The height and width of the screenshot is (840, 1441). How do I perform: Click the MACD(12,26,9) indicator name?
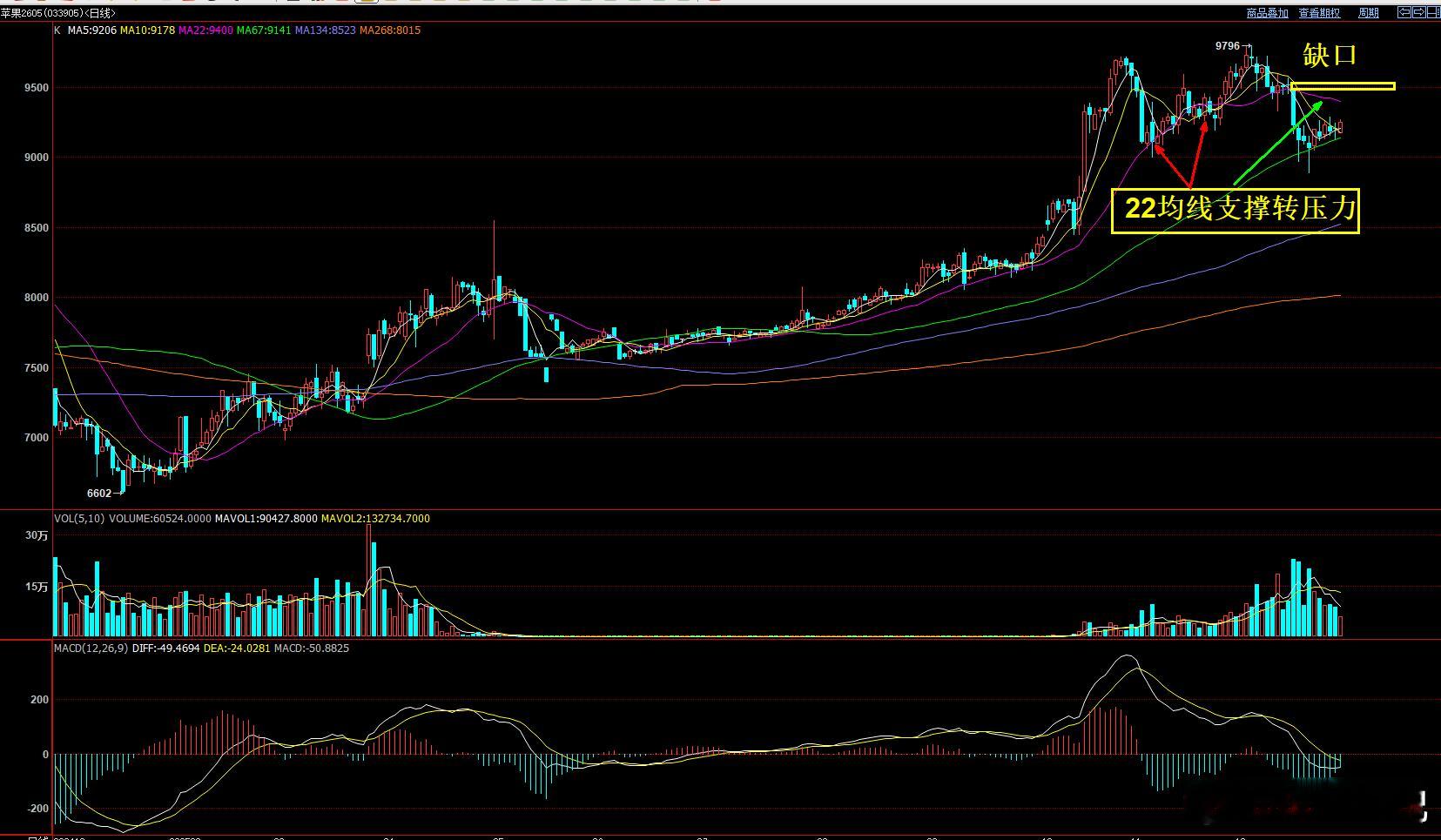click(91, 648)
